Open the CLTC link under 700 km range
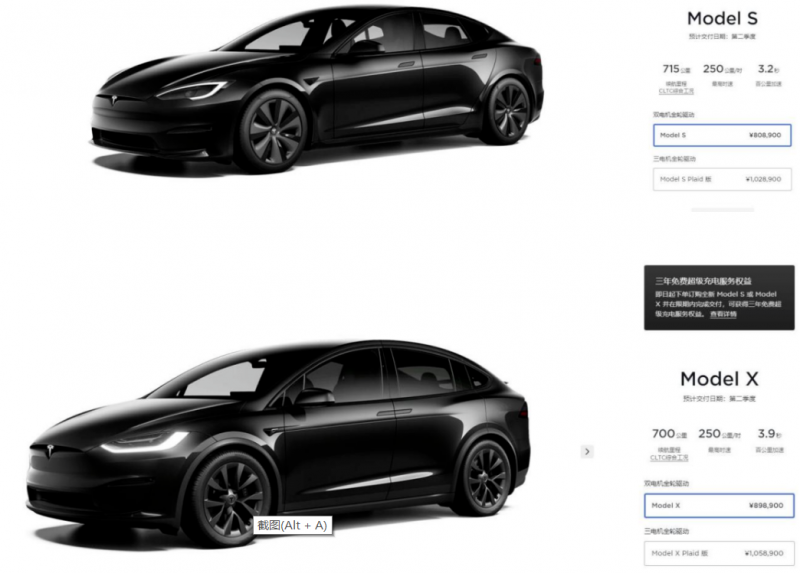This screenshot has width=800, height=573. 669,457
